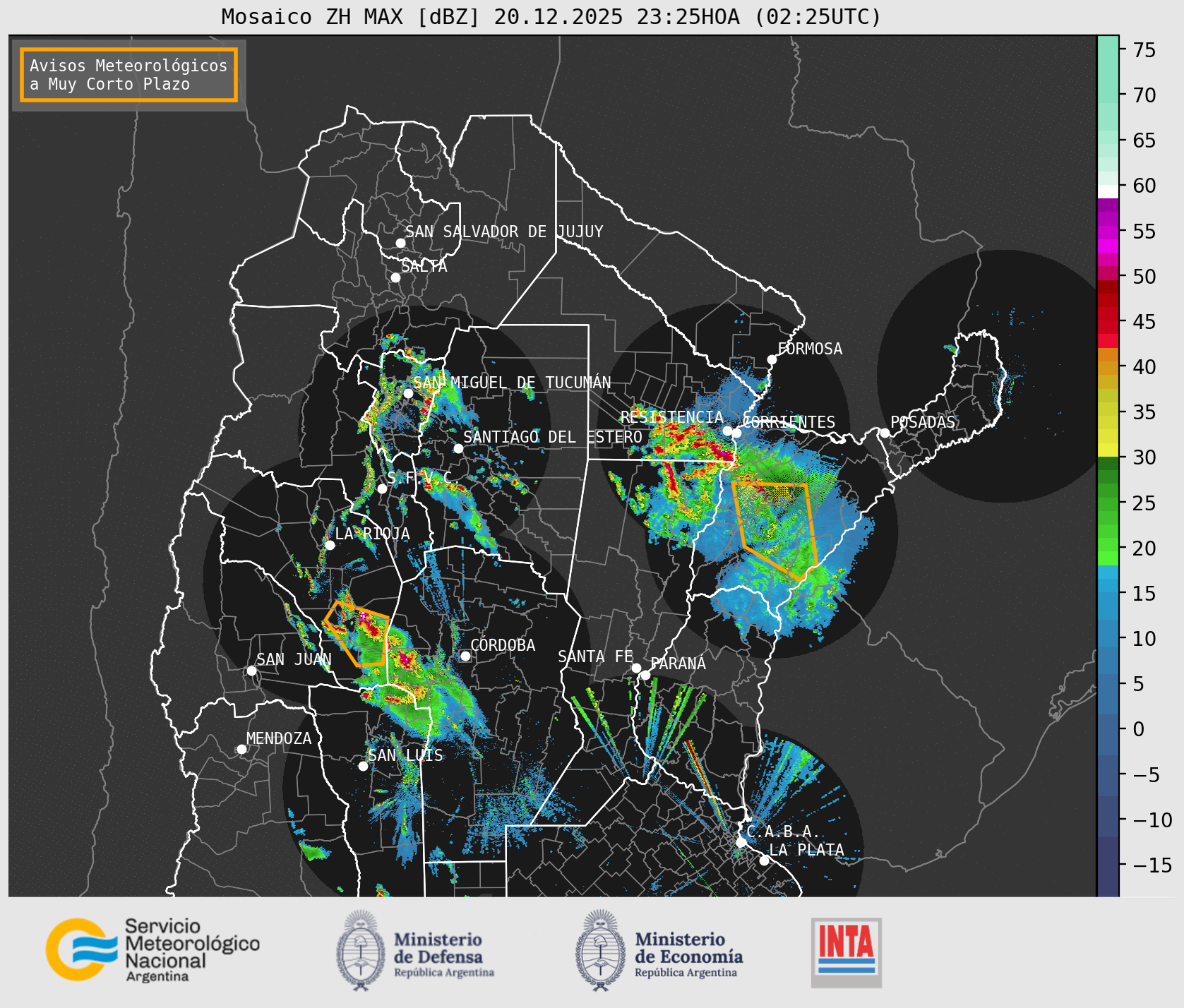This screenshot has width=1184, height=1008.
Task: Click the Salta city marker dot
Action: [395, 277]
